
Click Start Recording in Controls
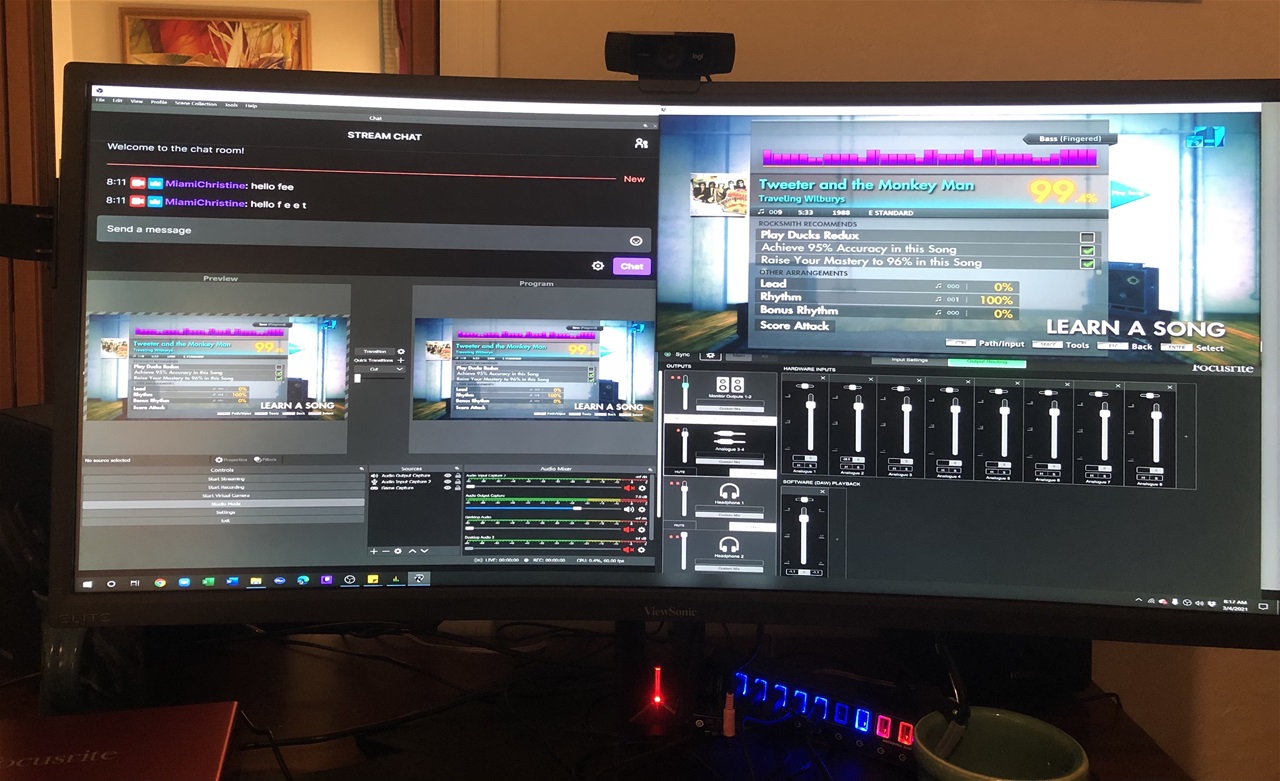224,487
